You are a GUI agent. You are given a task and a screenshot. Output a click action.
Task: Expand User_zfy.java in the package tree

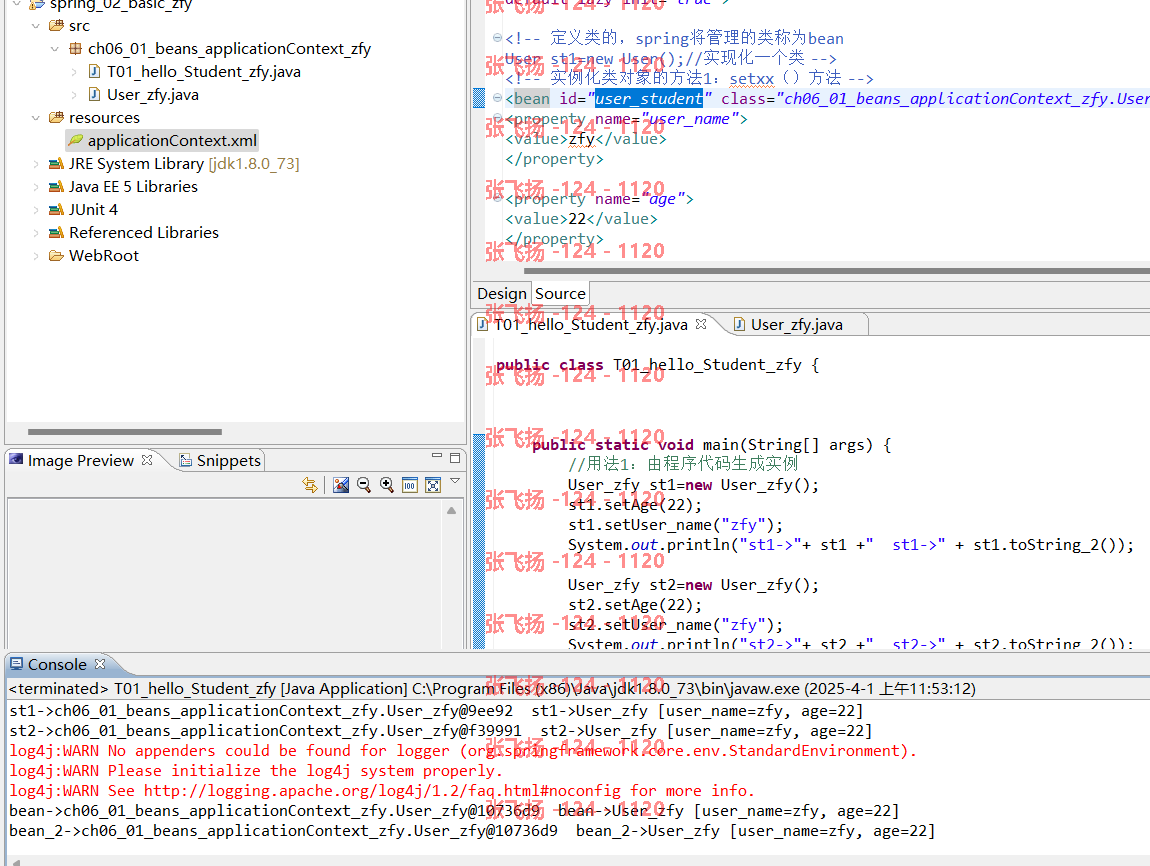(x=73, y=95)
